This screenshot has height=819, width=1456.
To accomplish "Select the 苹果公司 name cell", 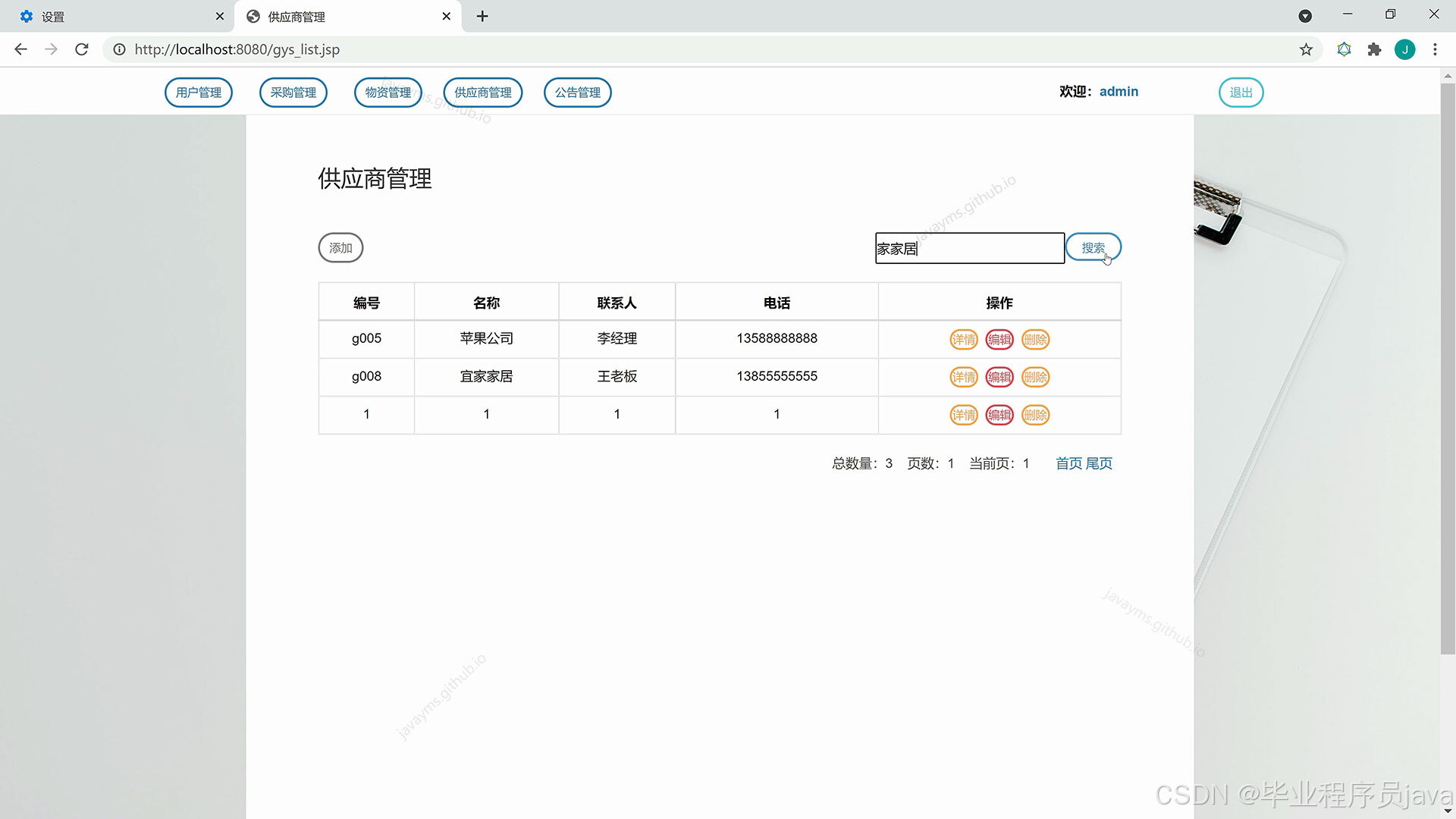I will tap(487, 339).
